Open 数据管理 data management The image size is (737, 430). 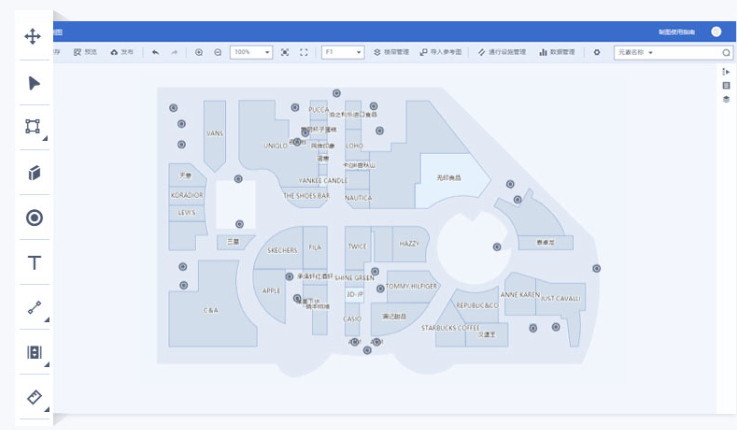point(557,52)
